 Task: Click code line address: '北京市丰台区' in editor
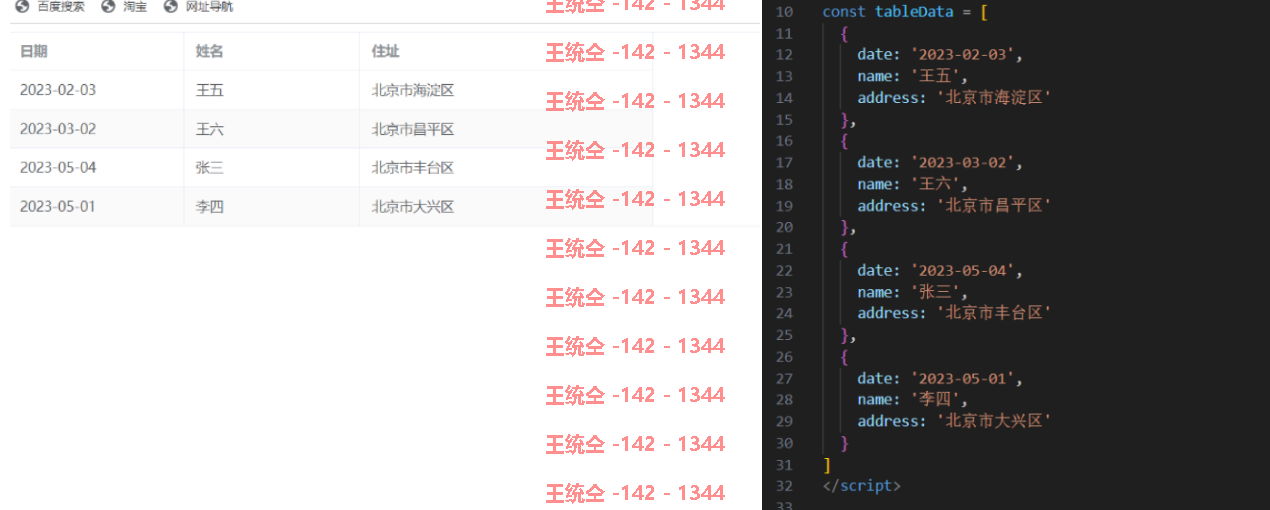coord(955,313)
